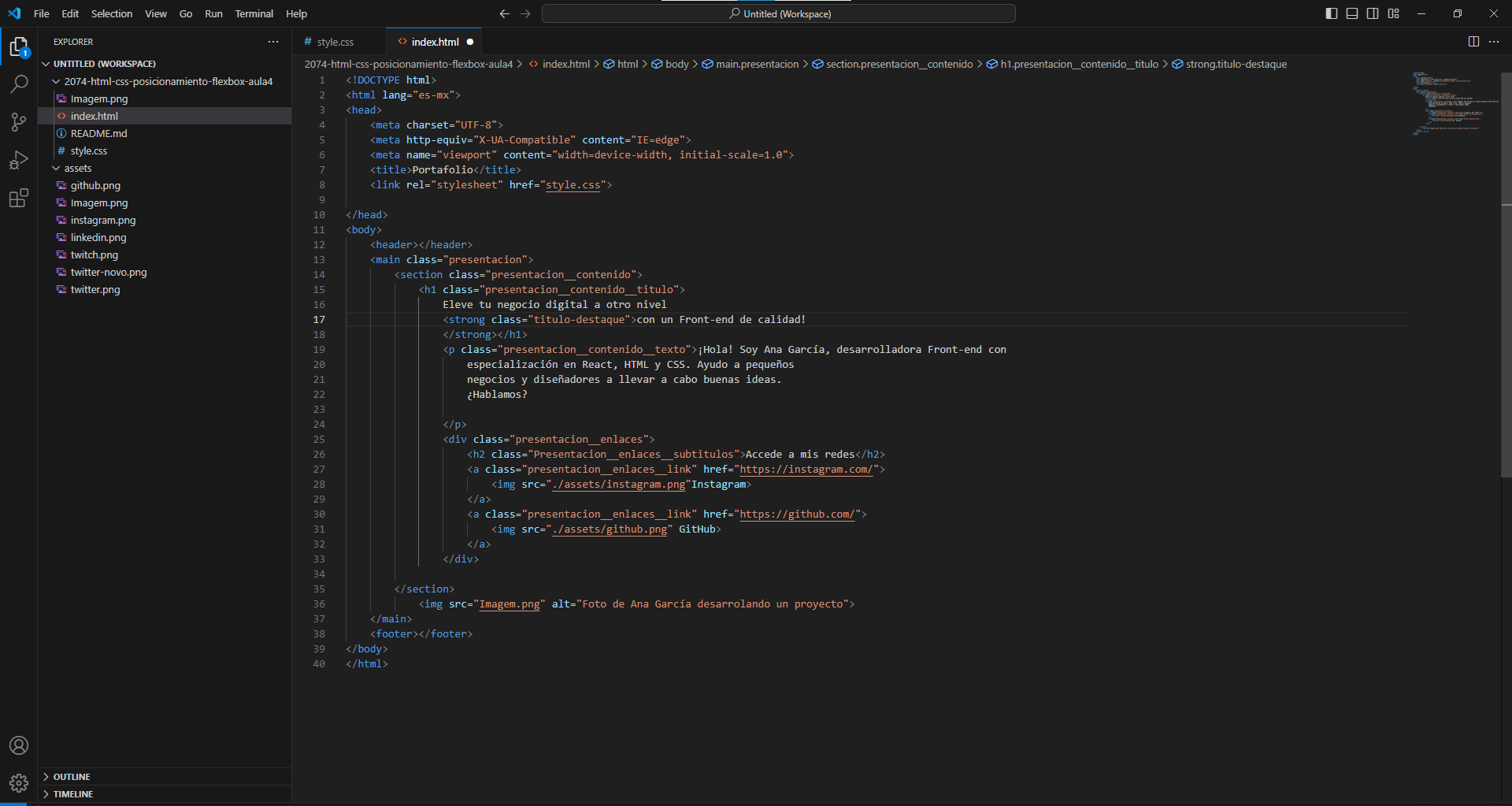The height and width of the screenshot is (806, 1512).
Task: Click the VS Code logo icon
Action: click(x=14, y=13)
